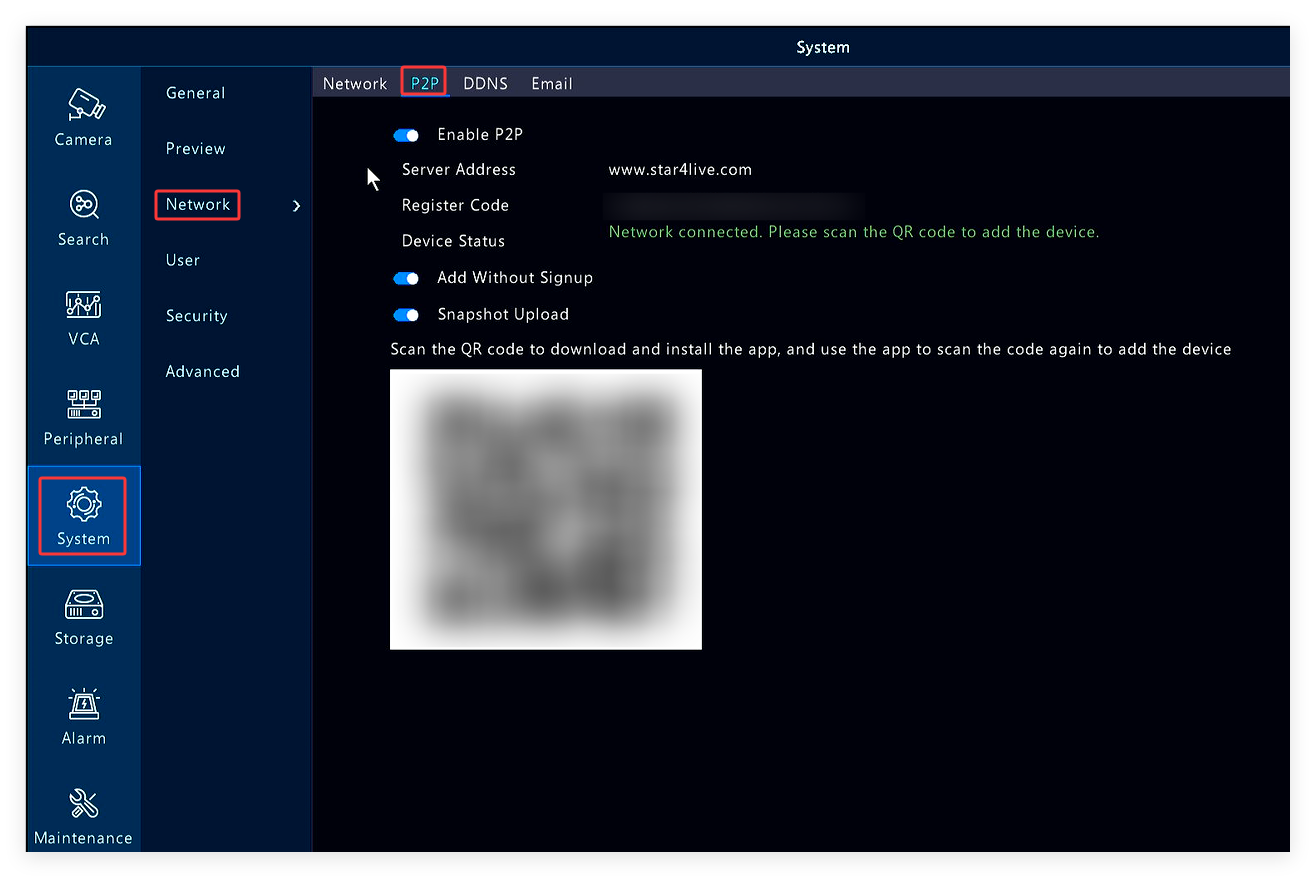The width and height of the screenshot is (1315, 877).
Task: Click the blurred QR code image
Action: pos(545,509)
